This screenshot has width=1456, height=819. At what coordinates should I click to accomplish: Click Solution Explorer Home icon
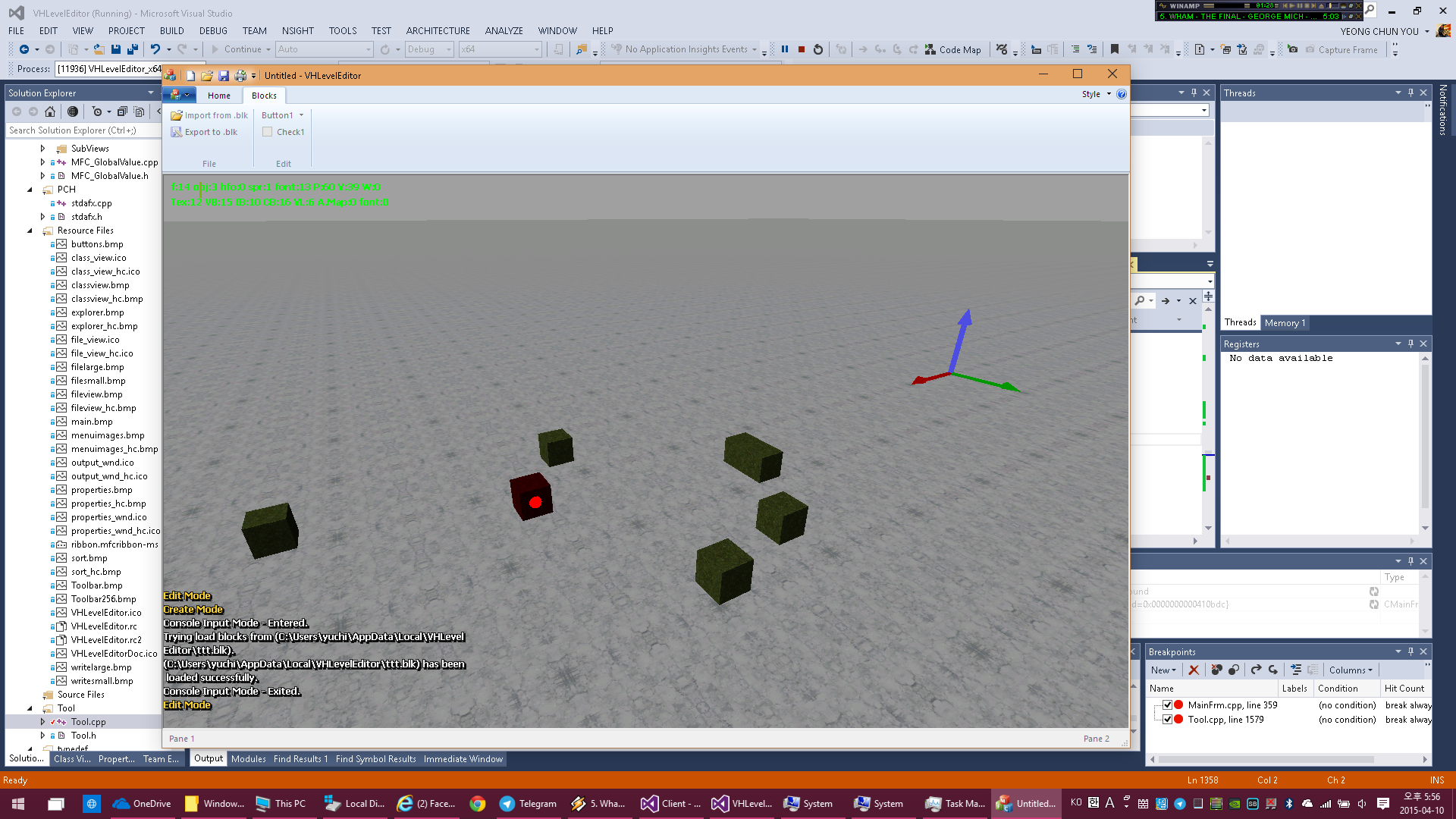coord(50,111)
